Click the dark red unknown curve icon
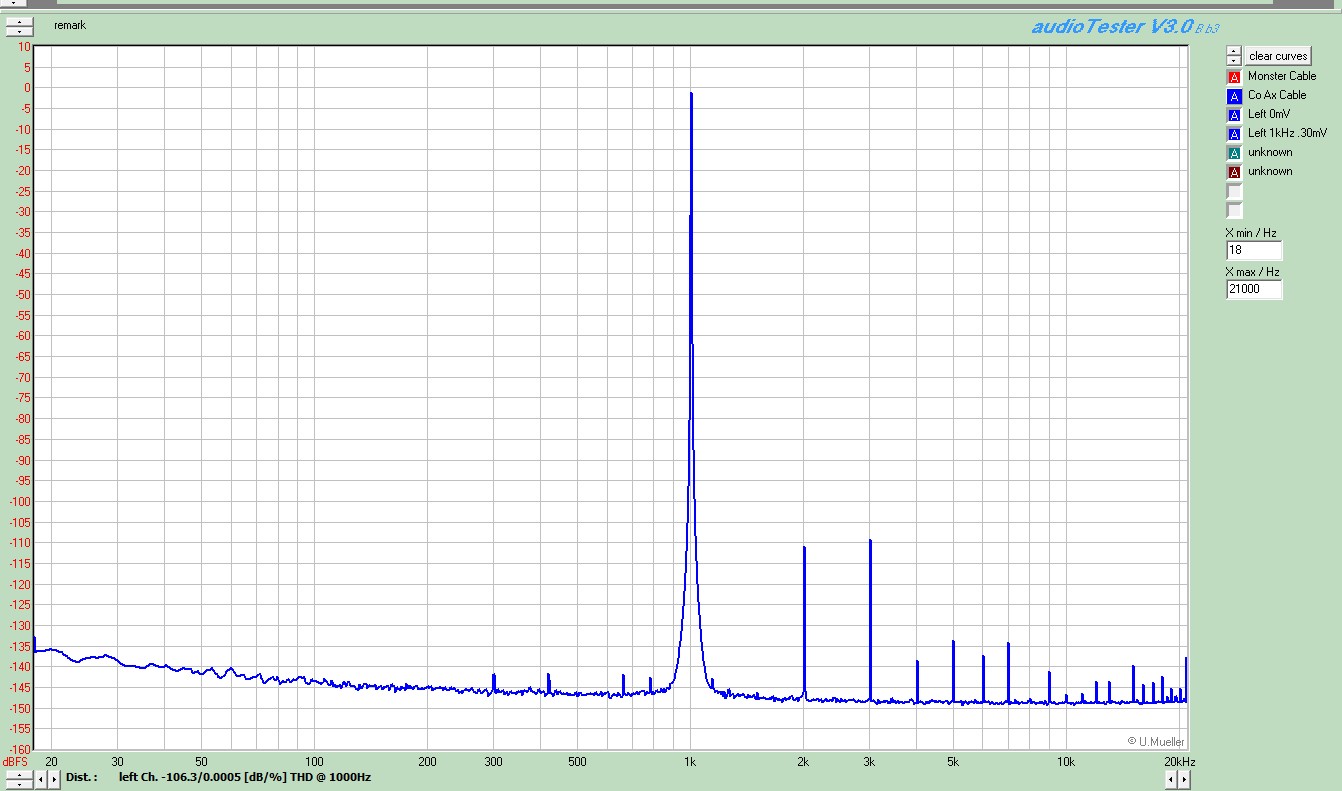The height and width of the screenshot is (791, 1342). [1234, 172]
